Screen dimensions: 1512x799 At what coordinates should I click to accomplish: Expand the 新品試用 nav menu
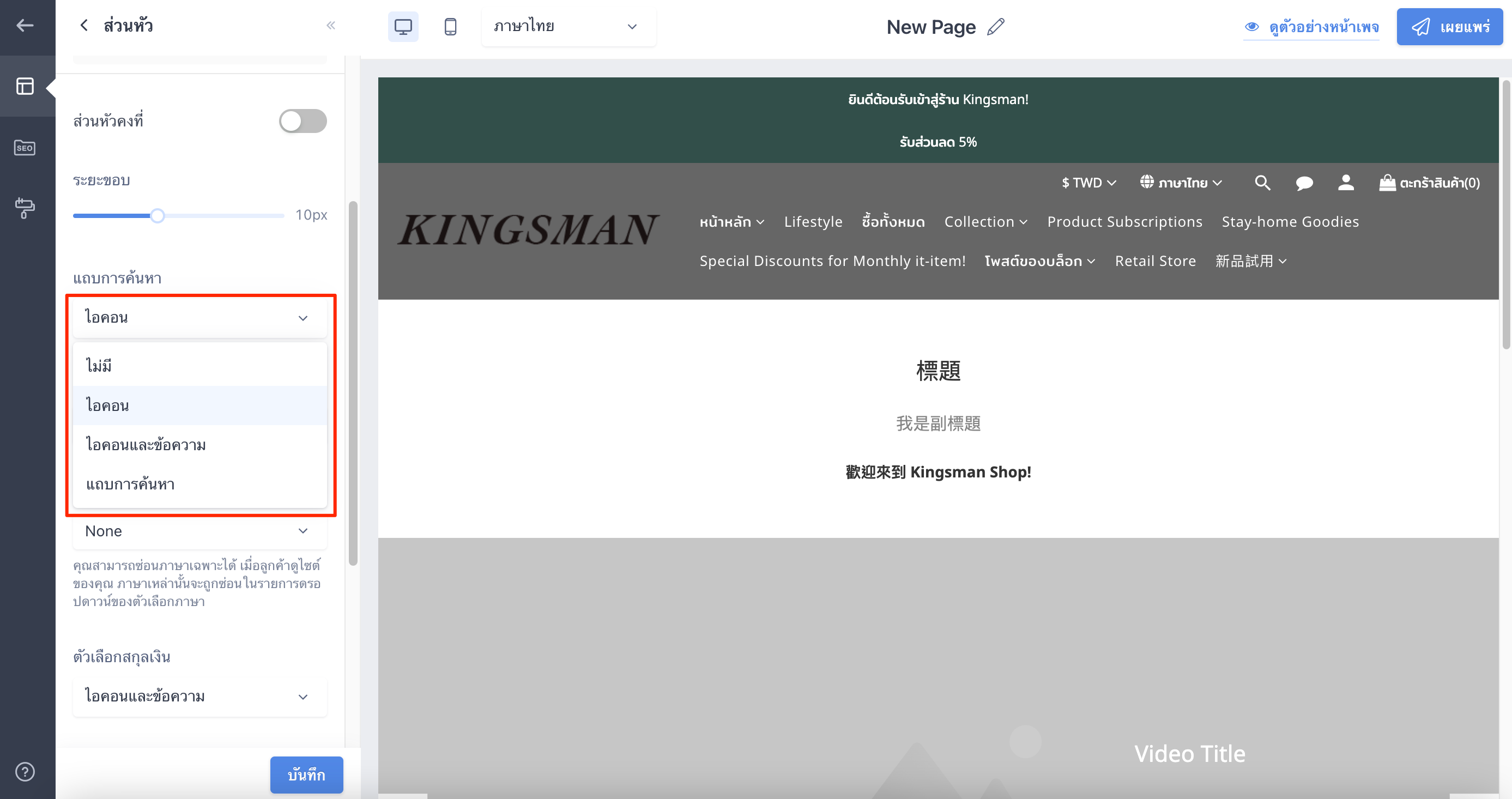(x=1251, y=261)
